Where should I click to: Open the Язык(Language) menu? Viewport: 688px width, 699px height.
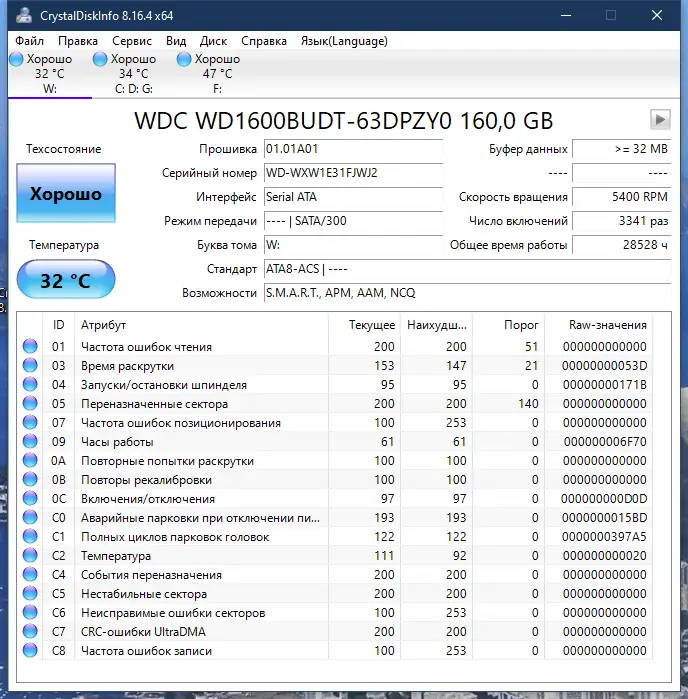(344, 41)
